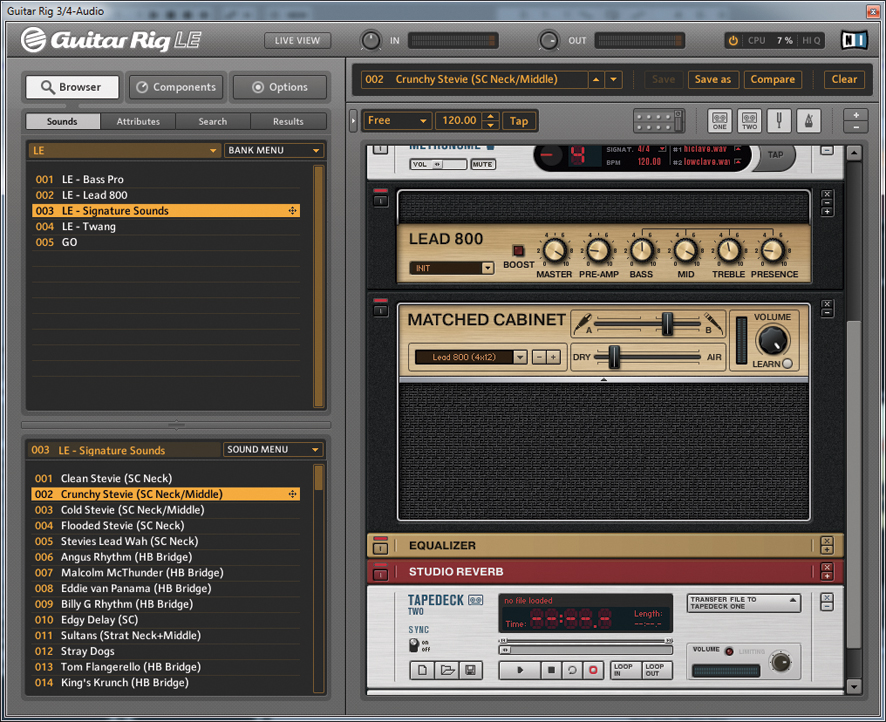Click the LIVE VIEW button

point(297,41)
